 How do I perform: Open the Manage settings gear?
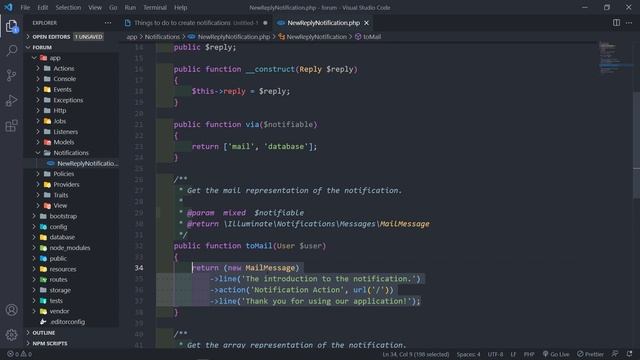[x=11, y=335]
